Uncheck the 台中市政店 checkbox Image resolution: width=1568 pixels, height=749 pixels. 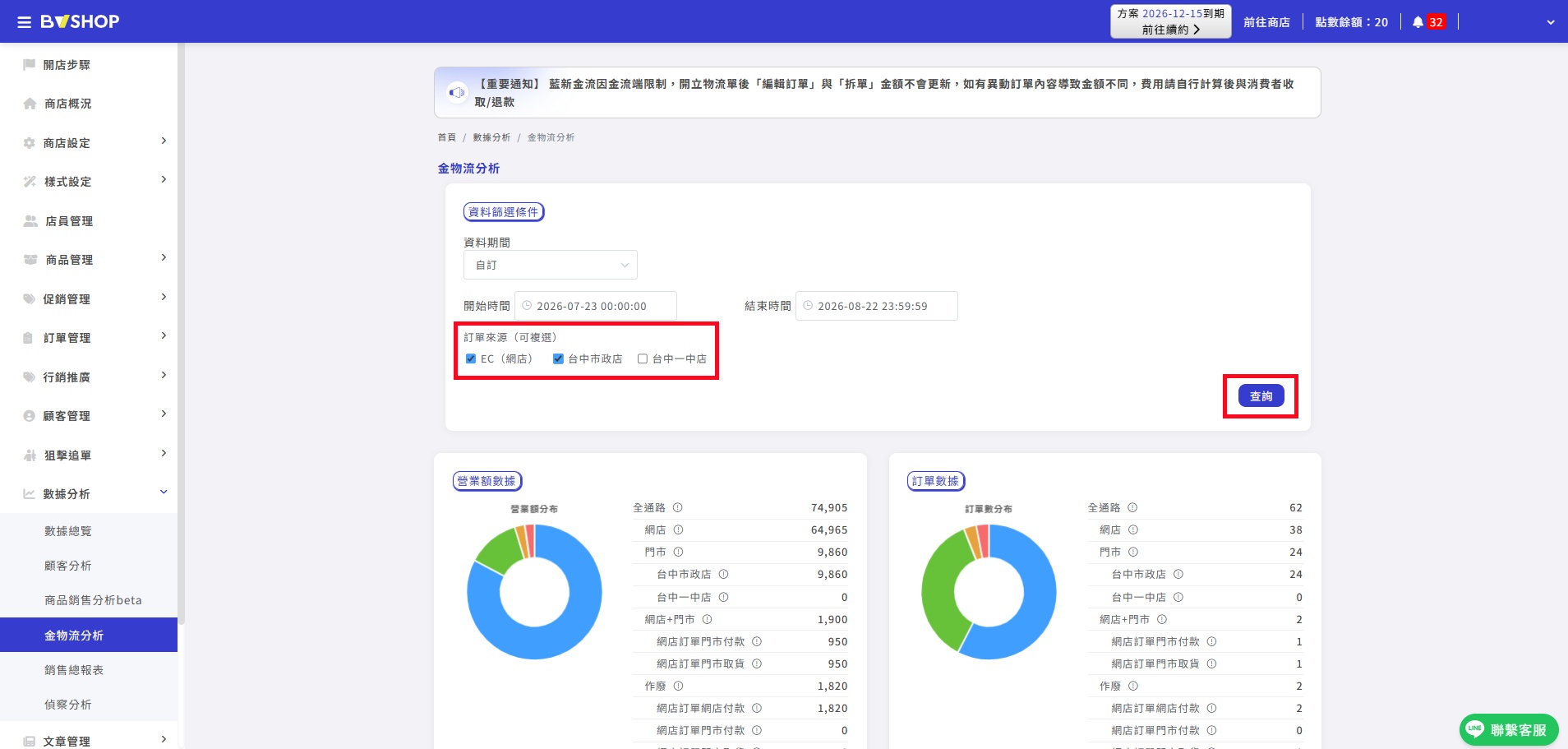coord(558,359)
